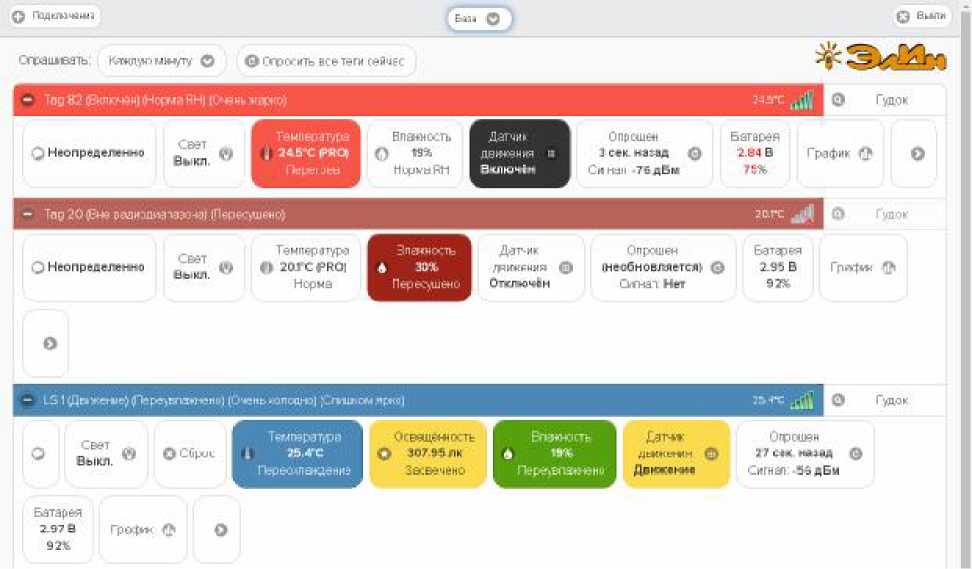The width and height of the screenshot is (972, 569).
Task: Click the Сброс button for LS 1
Action: (190, 454)
